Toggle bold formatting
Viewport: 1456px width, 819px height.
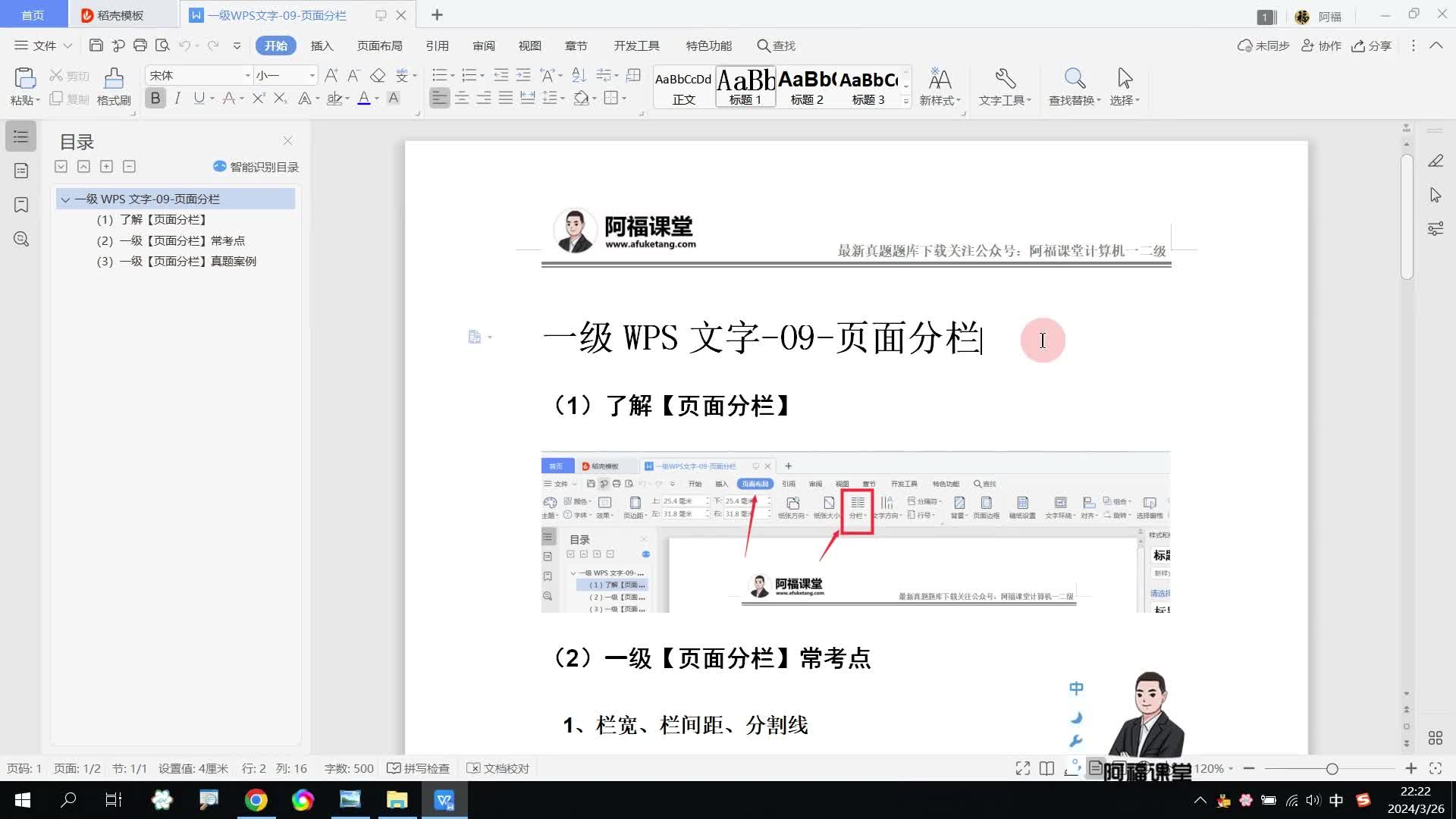tap(155, 98)
